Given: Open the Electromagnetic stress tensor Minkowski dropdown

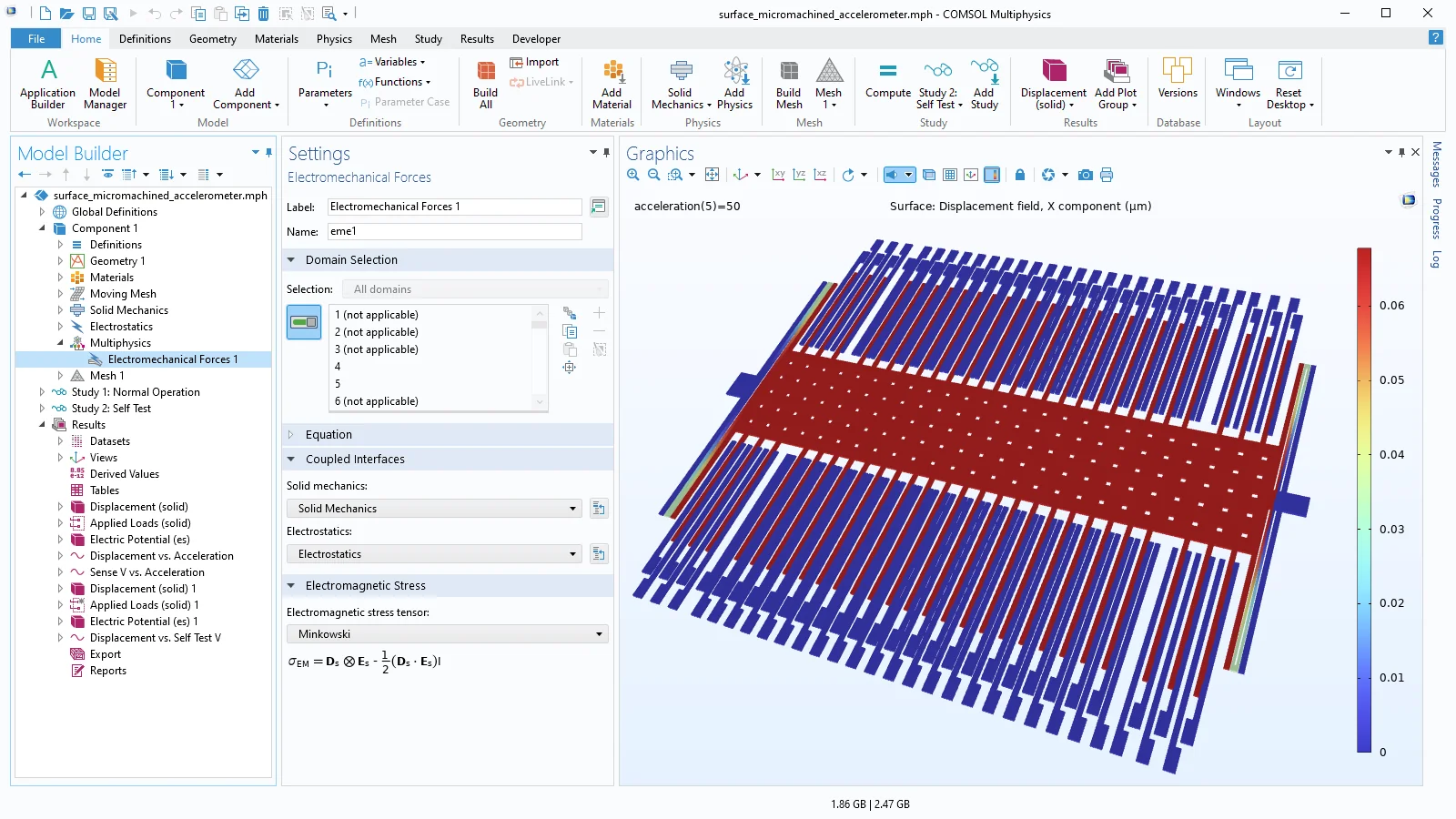Looking at the screenshot, I should coord(447,634).
